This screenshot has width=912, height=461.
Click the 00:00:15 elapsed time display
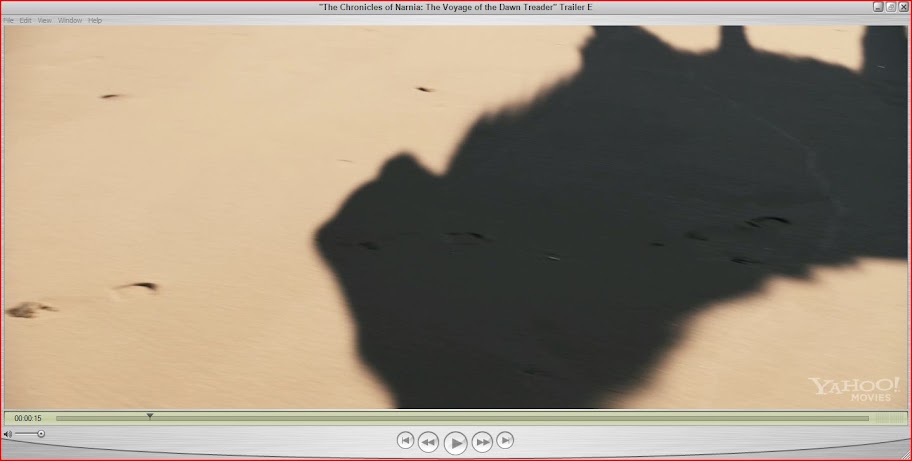[28, 418]
